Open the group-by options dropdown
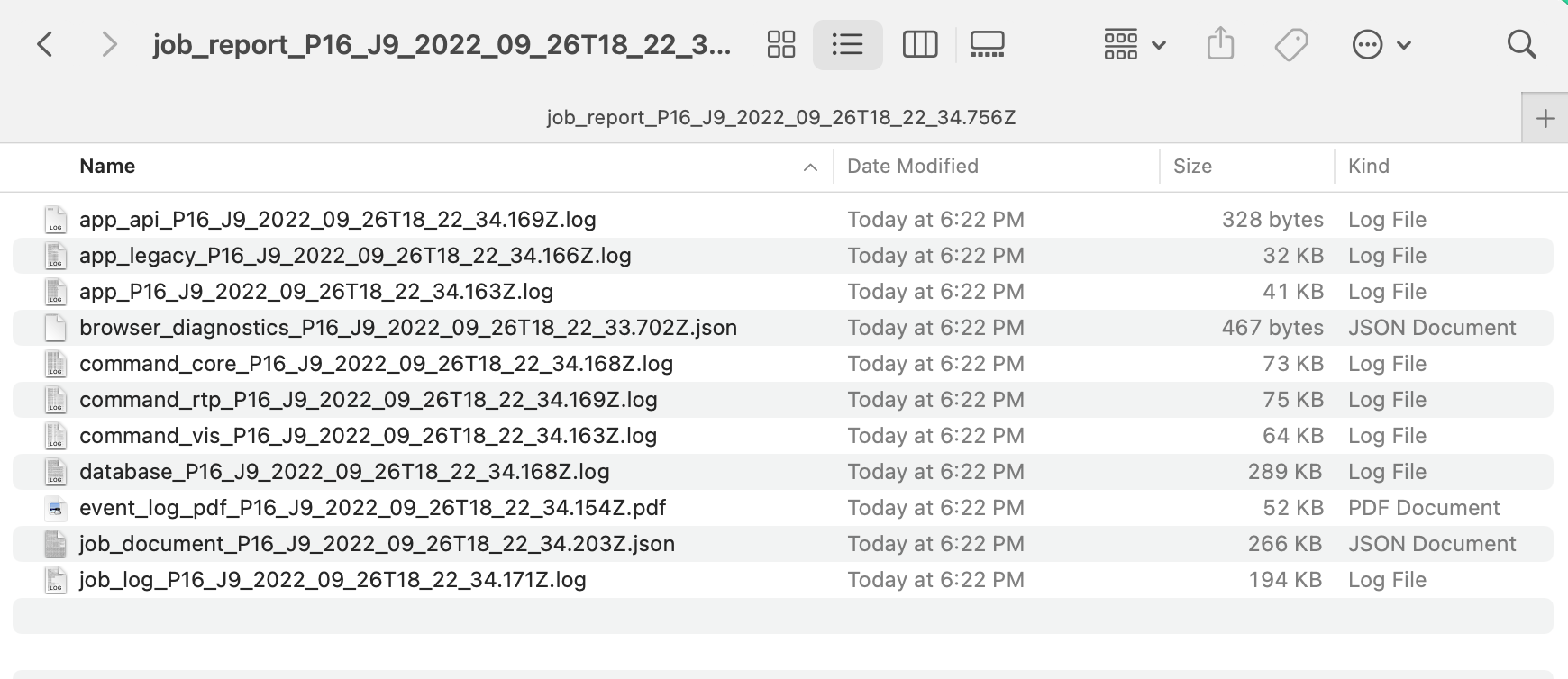Screen dimensions: 1568x679 (x=1135, y=44)
